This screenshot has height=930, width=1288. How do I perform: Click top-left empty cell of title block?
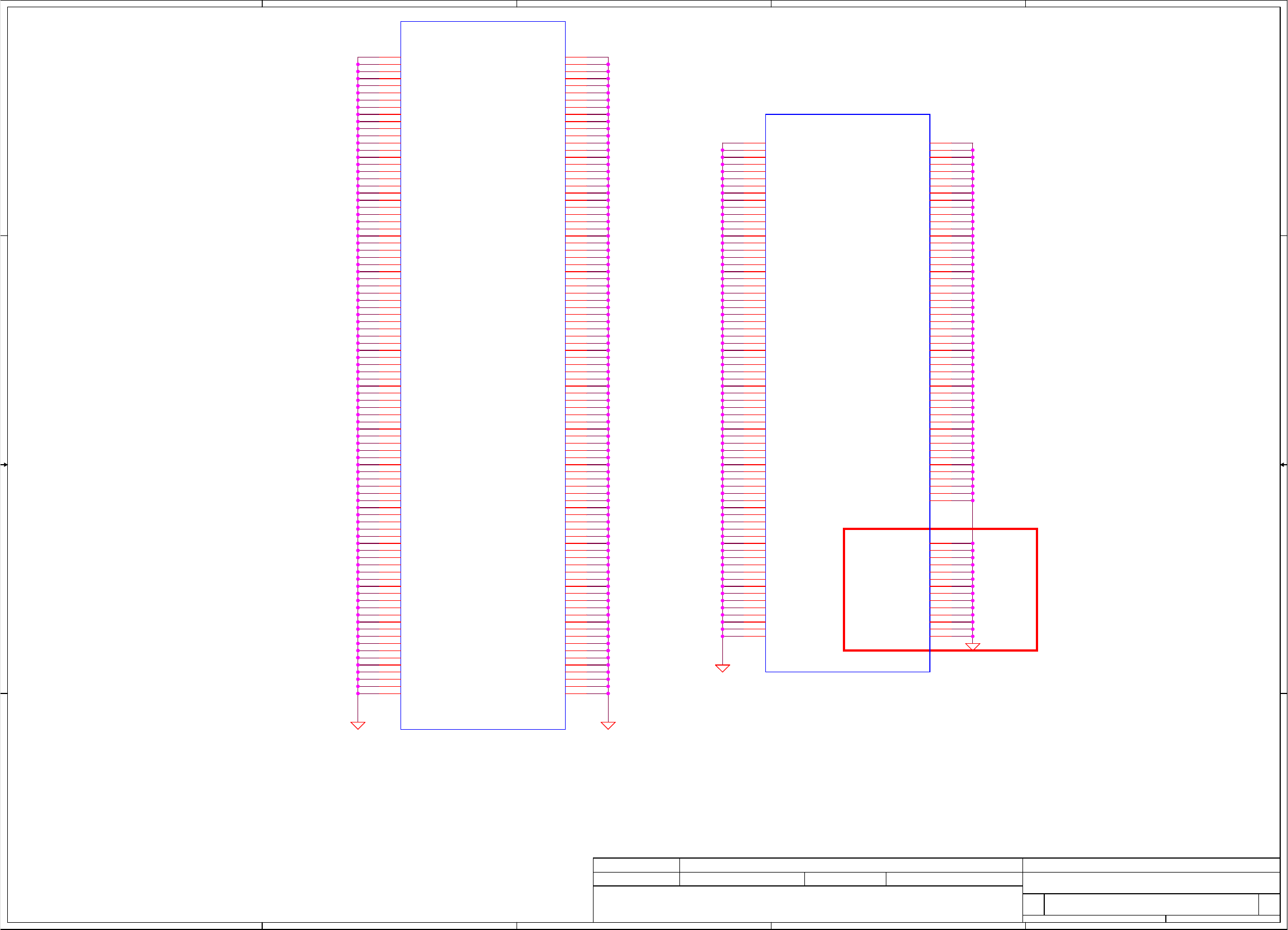(x=636, y=865)
